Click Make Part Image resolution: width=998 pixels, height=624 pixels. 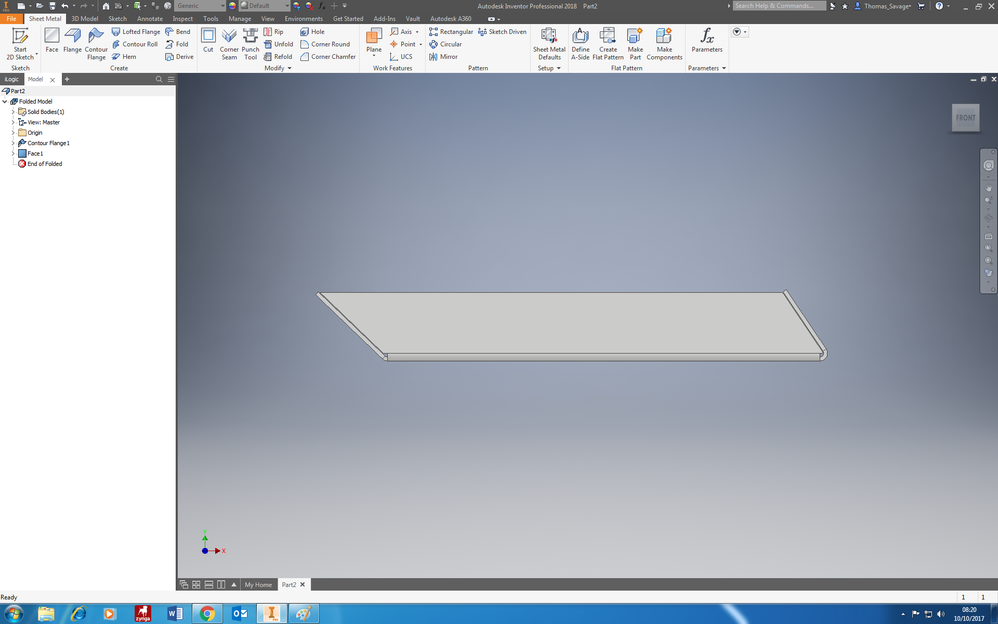[635, 43]
